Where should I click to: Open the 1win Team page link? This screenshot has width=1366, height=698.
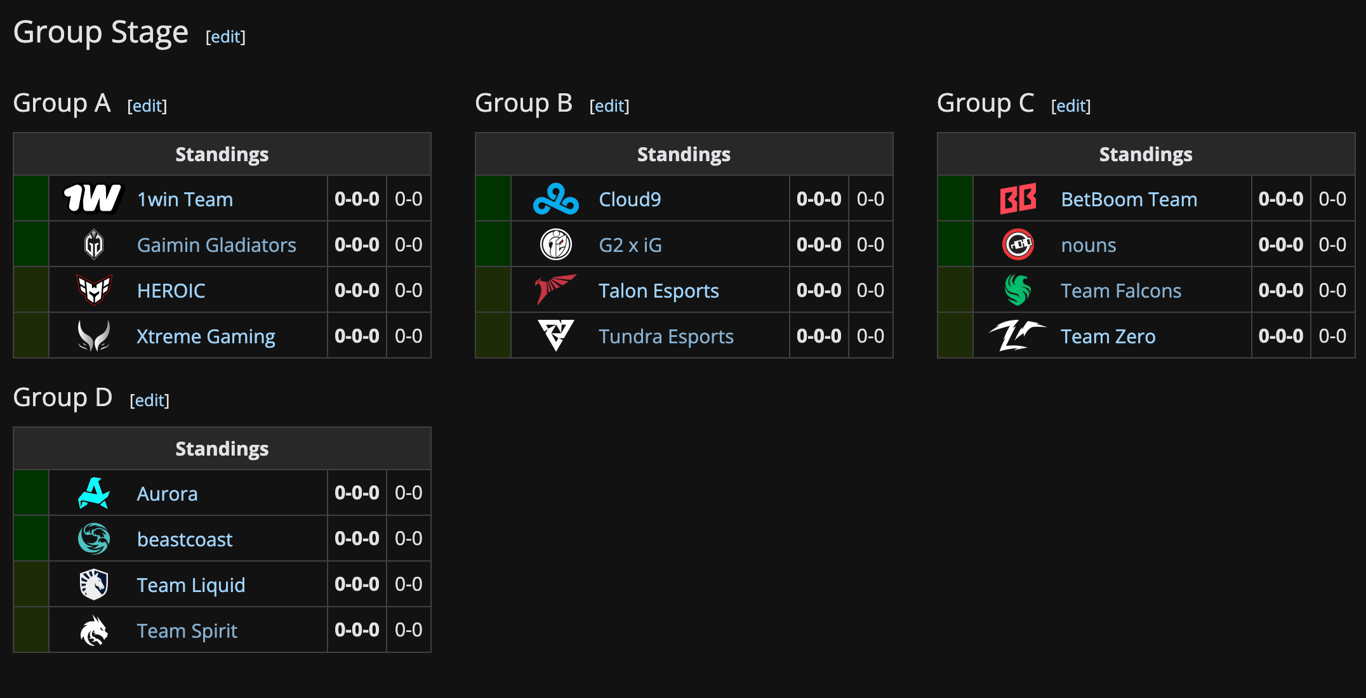tap(185, 199)
